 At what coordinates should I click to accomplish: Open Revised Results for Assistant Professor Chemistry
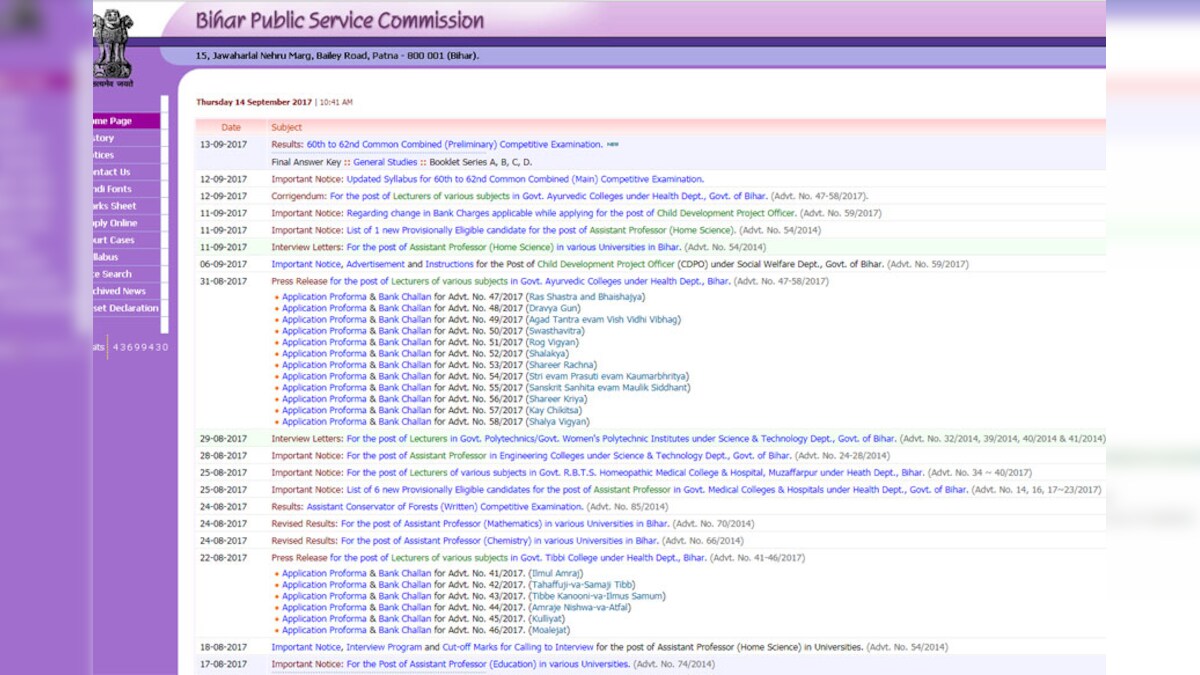500,541
